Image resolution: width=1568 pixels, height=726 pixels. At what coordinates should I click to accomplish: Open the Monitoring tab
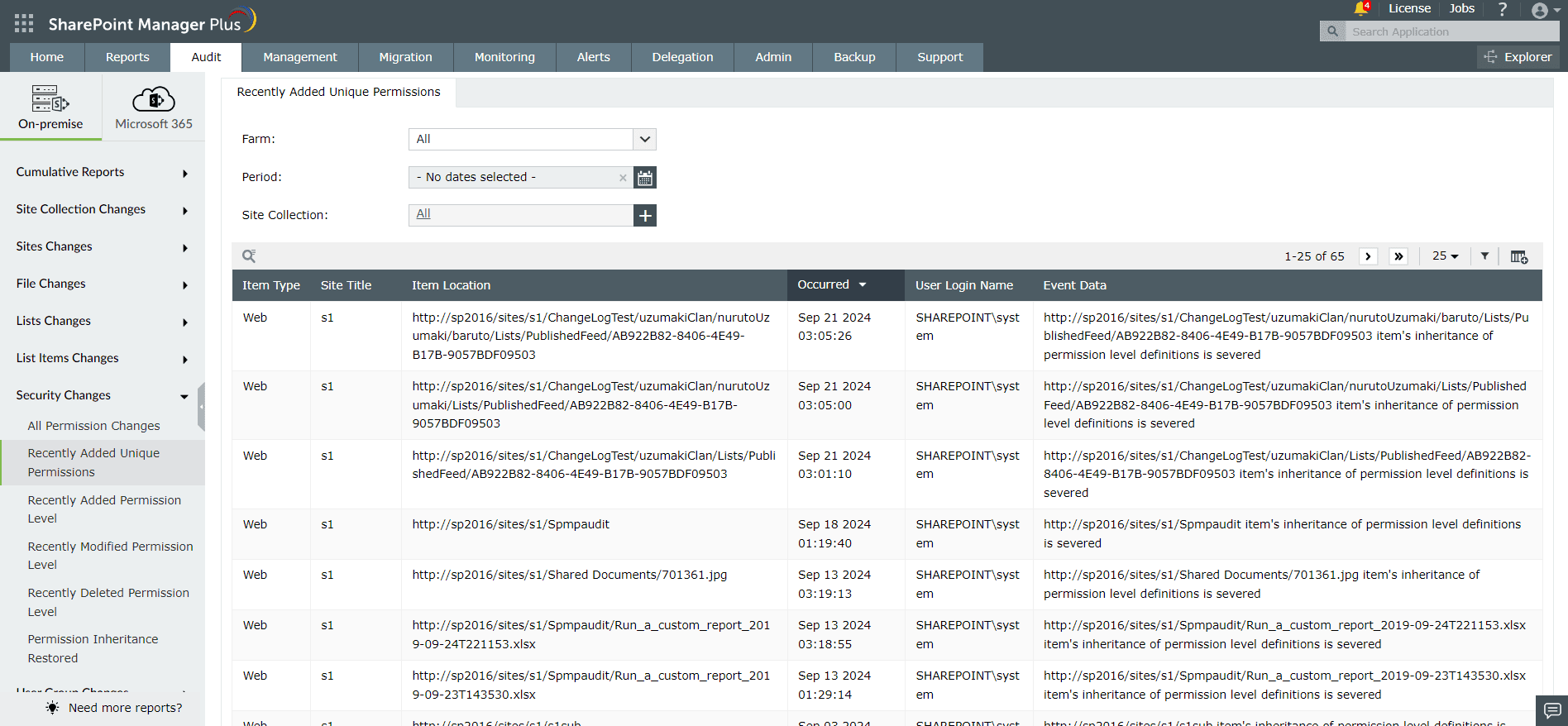[x=504, y=57]
